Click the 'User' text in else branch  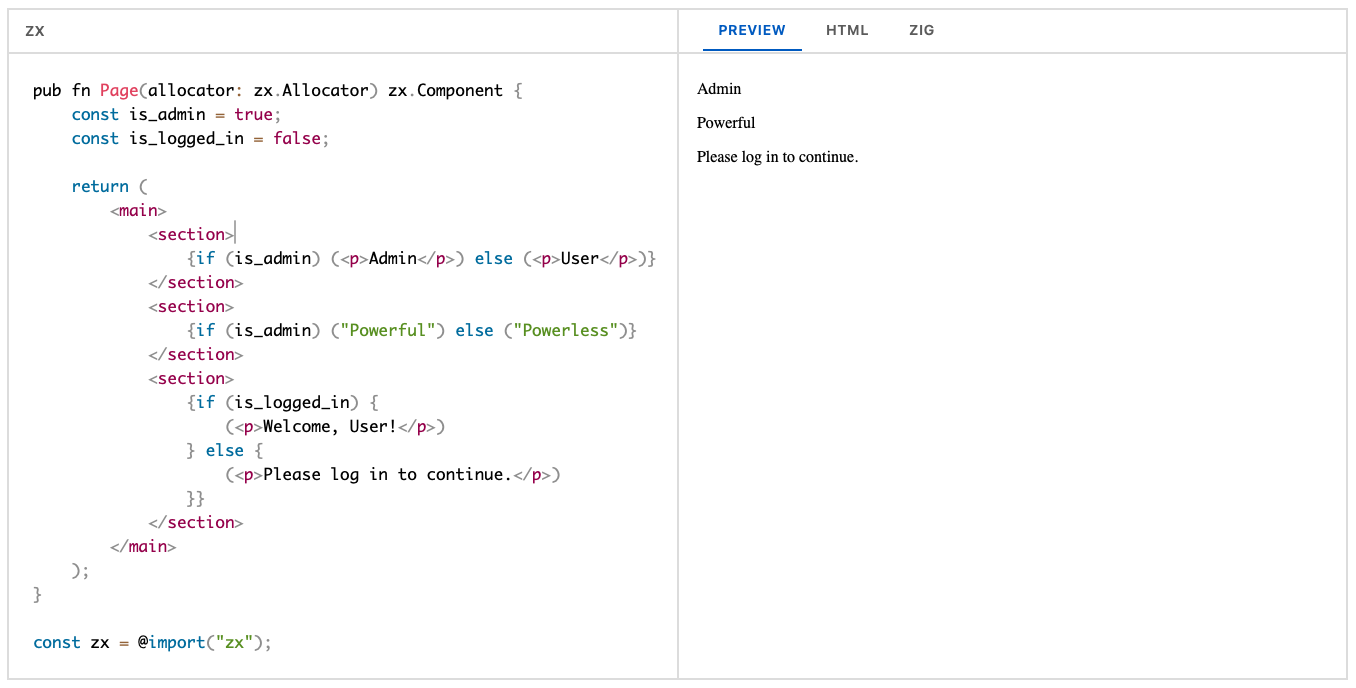[579, 259]
